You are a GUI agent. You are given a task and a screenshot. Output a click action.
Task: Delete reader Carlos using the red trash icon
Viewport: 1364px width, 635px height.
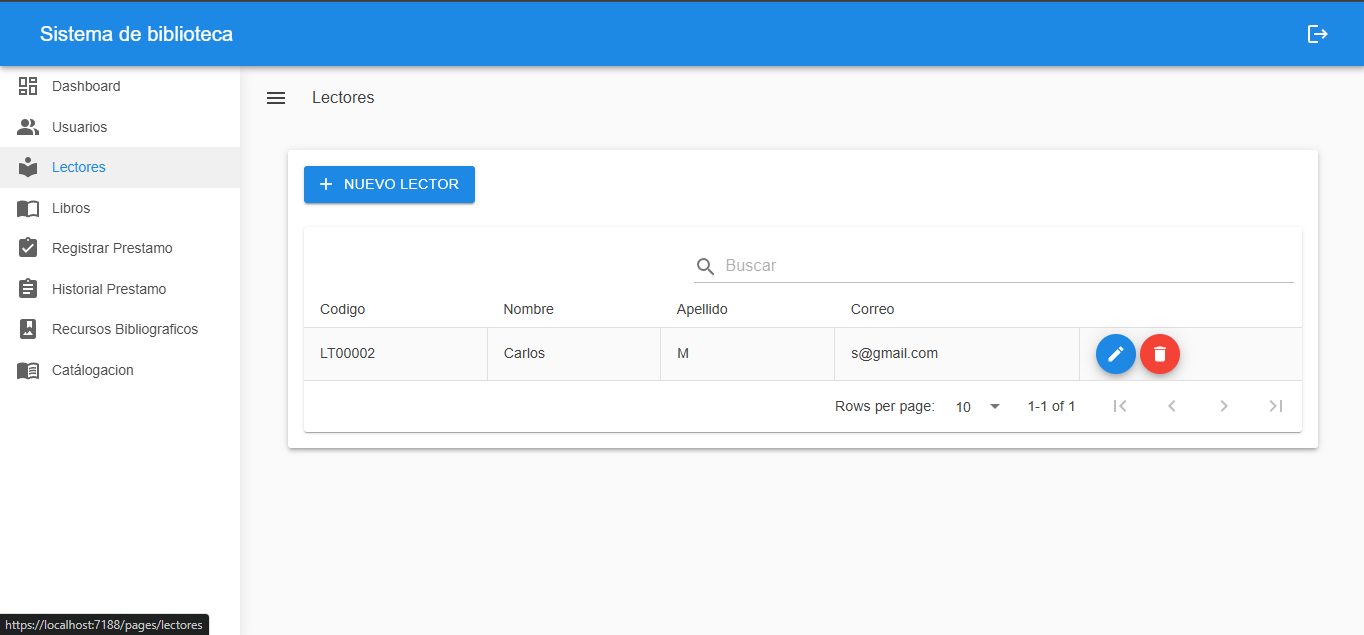[1160, 354]
